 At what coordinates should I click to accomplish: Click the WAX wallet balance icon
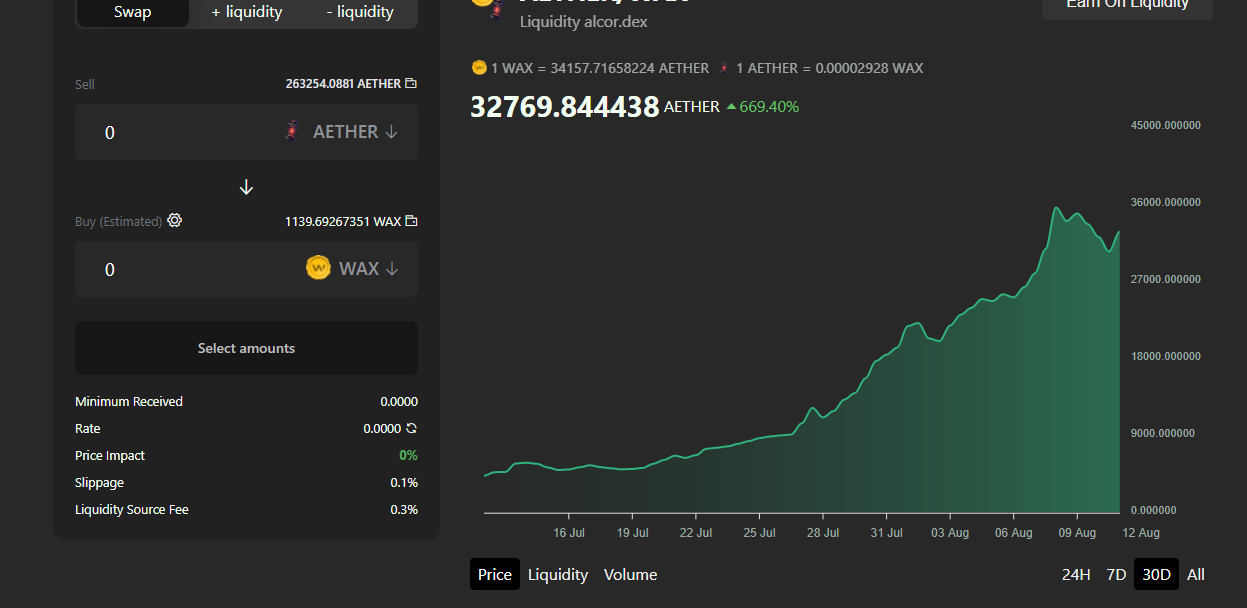coord(411,221)
